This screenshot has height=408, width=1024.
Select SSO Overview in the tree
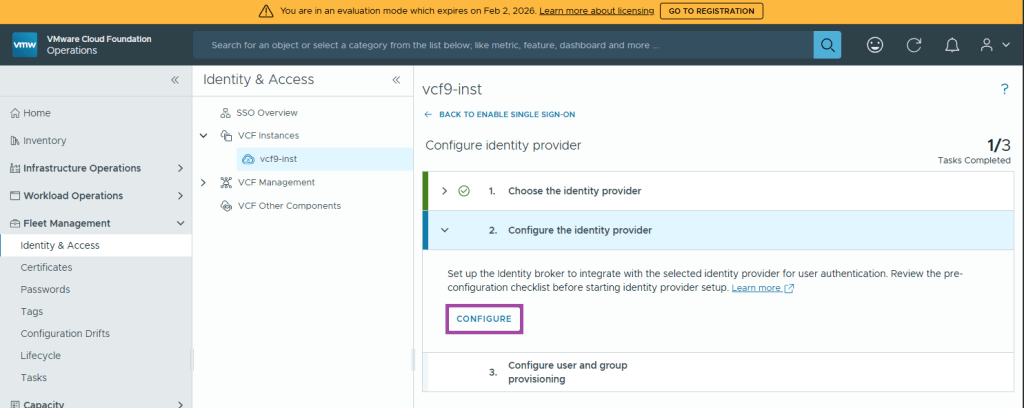266,113
